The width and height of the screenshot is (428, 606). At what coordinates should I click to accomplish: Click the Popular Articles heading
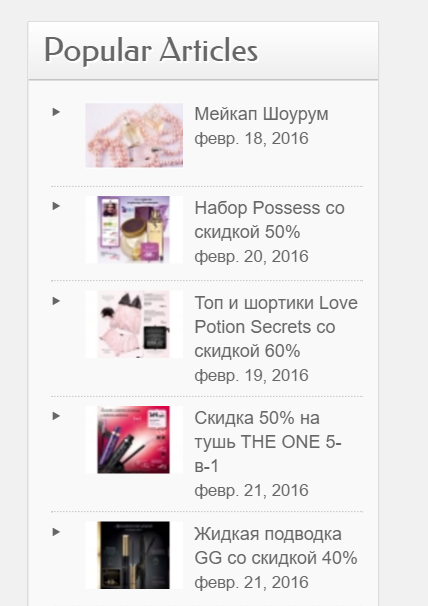coord(151,51)
